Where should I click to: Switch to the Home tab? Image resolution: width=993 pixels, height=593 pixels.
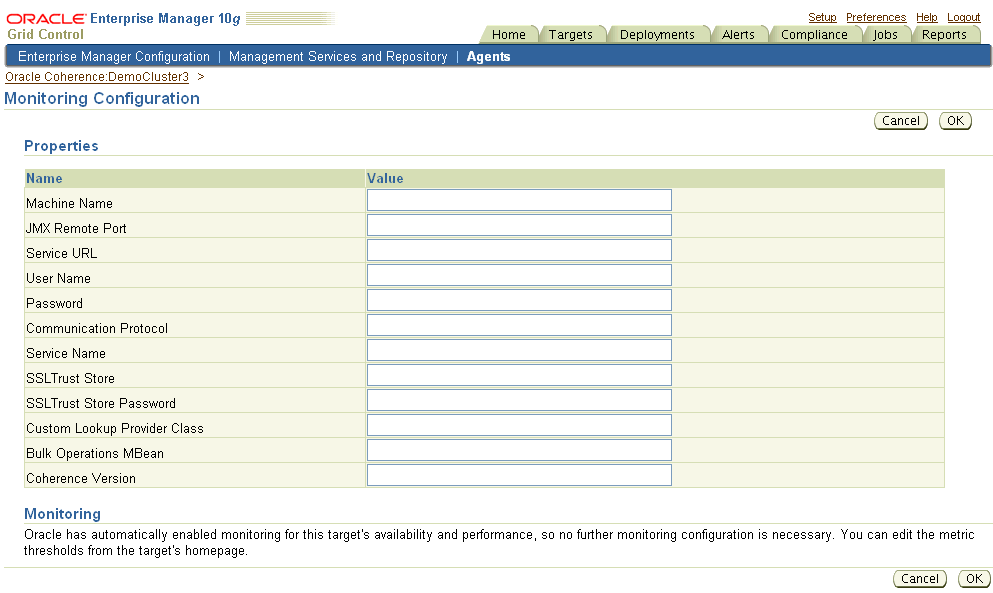[x=508, y=33]
